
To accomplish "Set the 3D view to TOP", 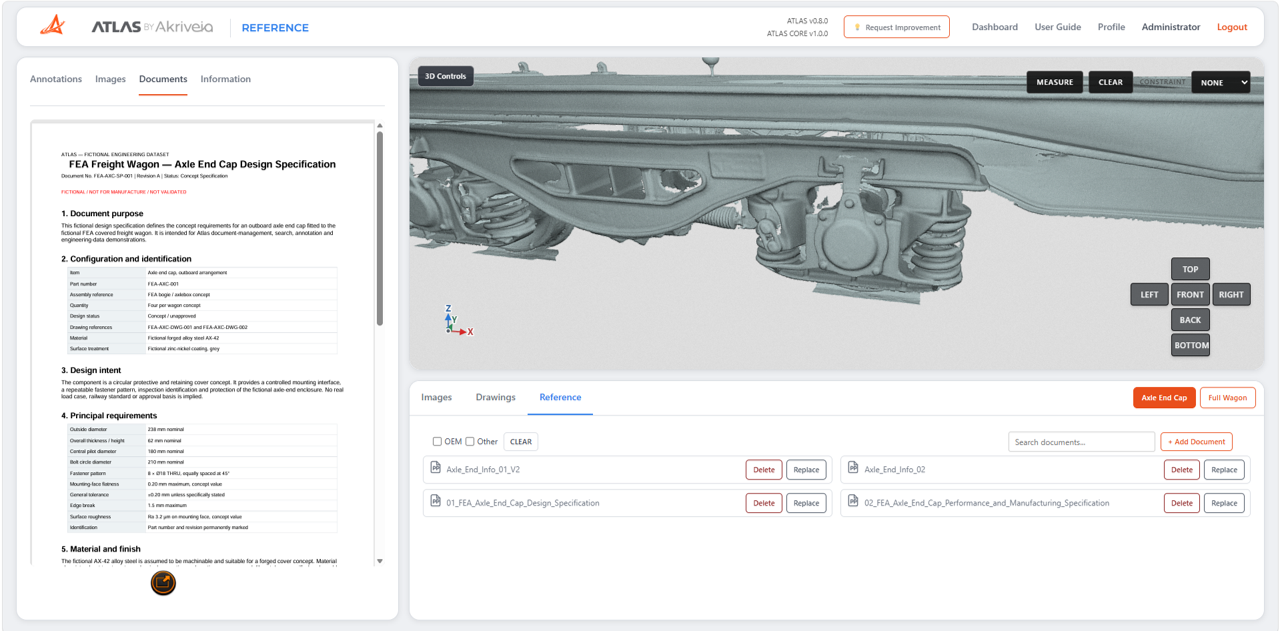I will (1190, 269).
